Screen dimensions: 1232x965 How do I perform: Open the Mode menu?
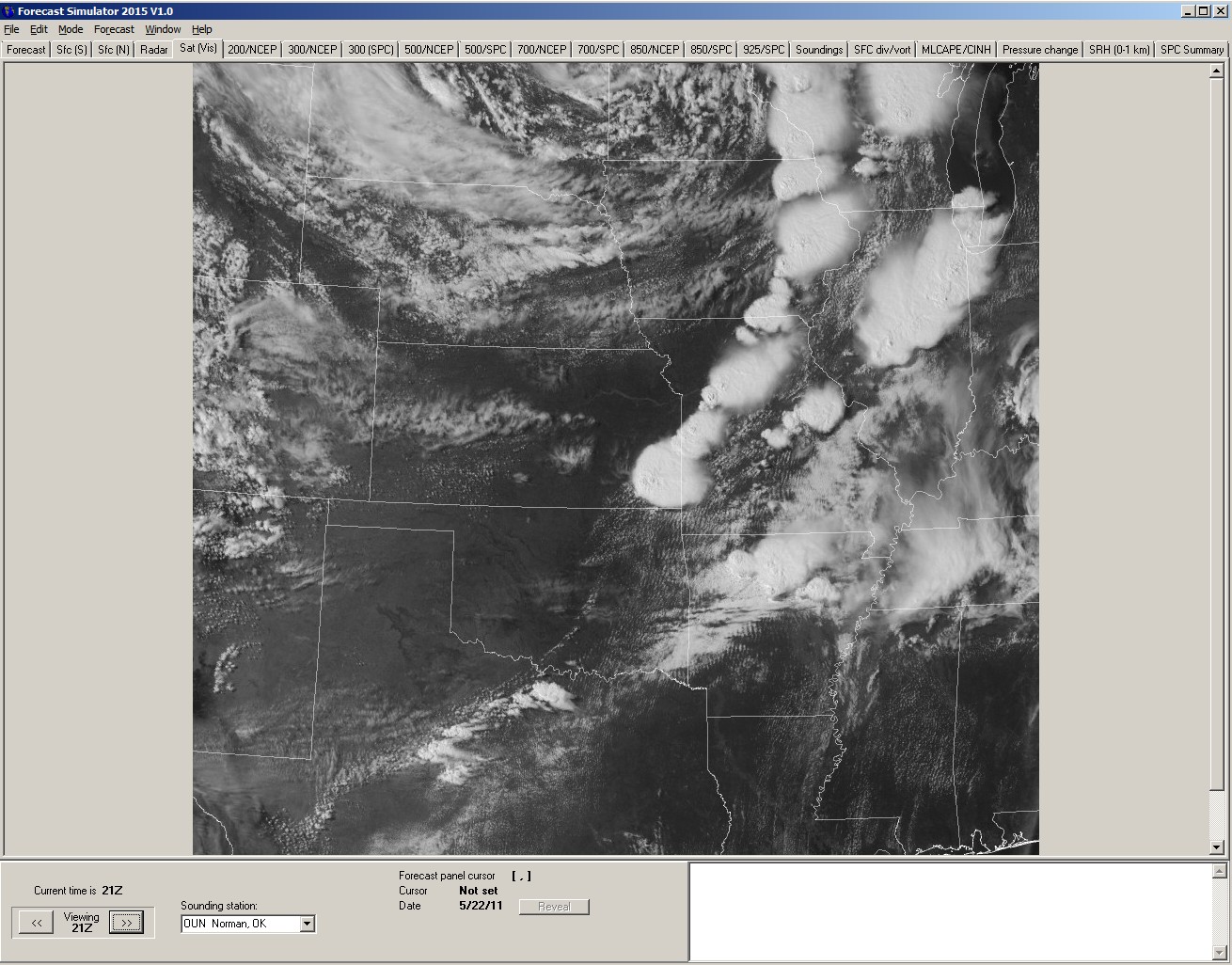click(x=71, y=29)
